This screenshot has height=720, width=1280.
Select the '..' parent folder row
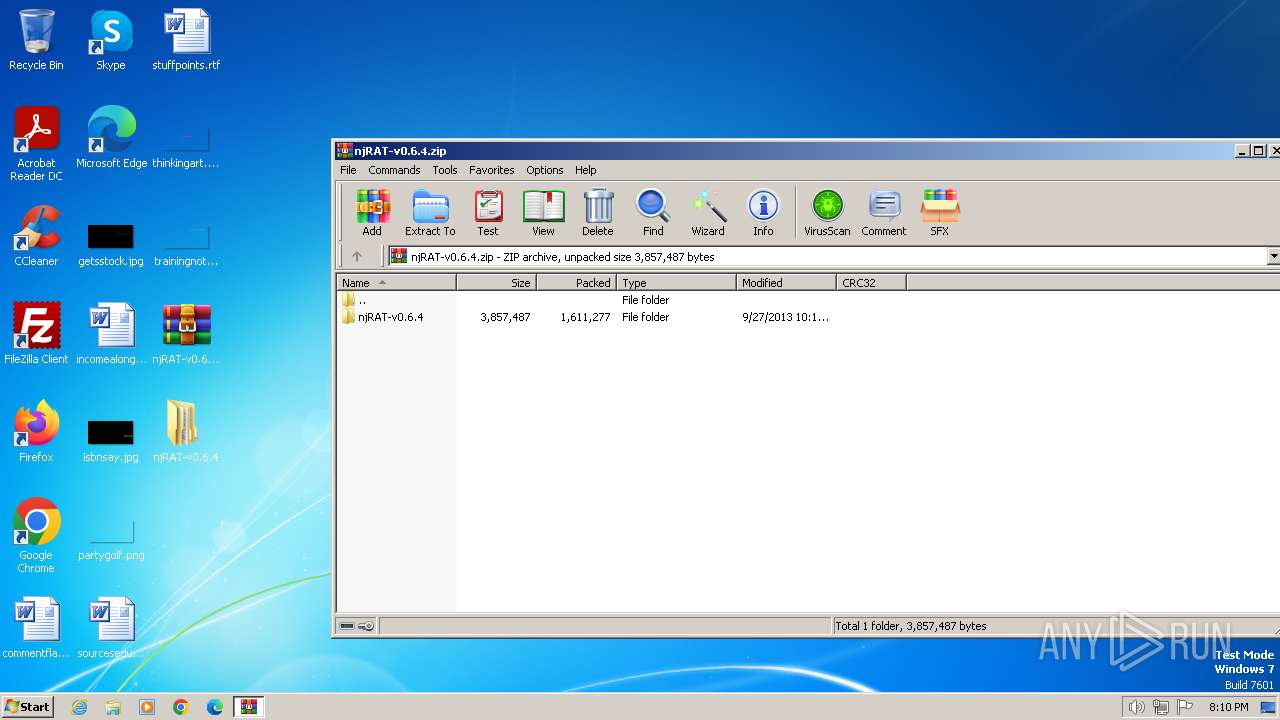click(808, 300)
